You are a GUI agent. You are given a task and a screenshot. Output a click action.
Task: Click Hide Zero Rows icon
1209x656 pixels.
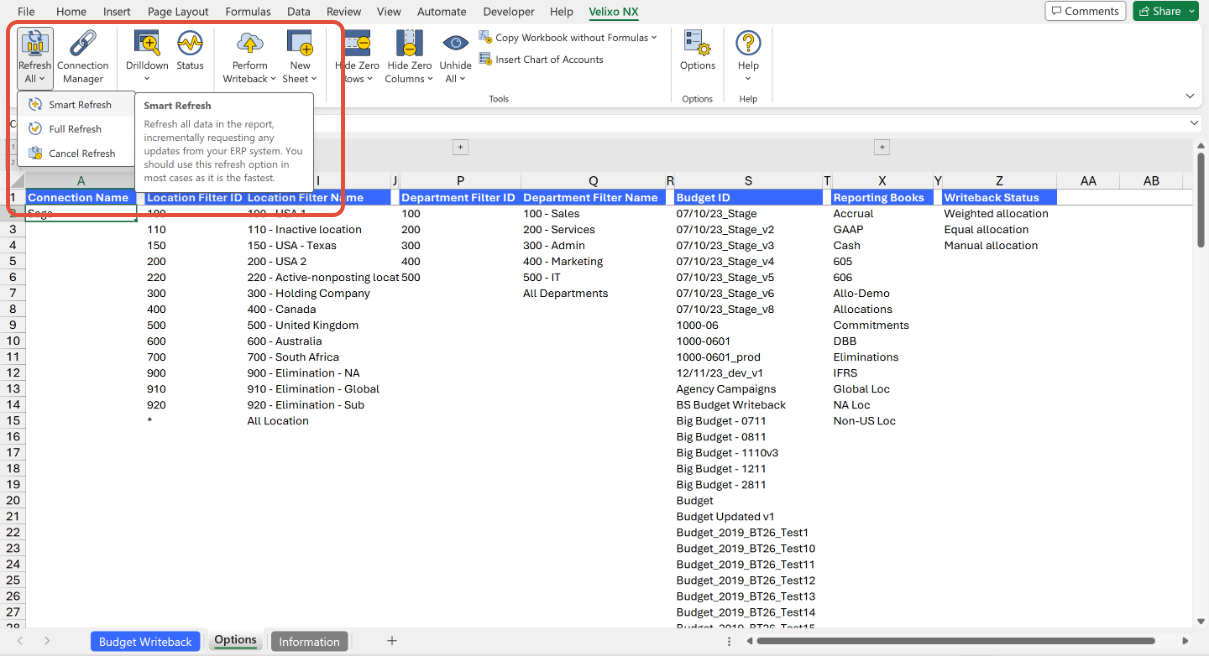tap(357, 45)
